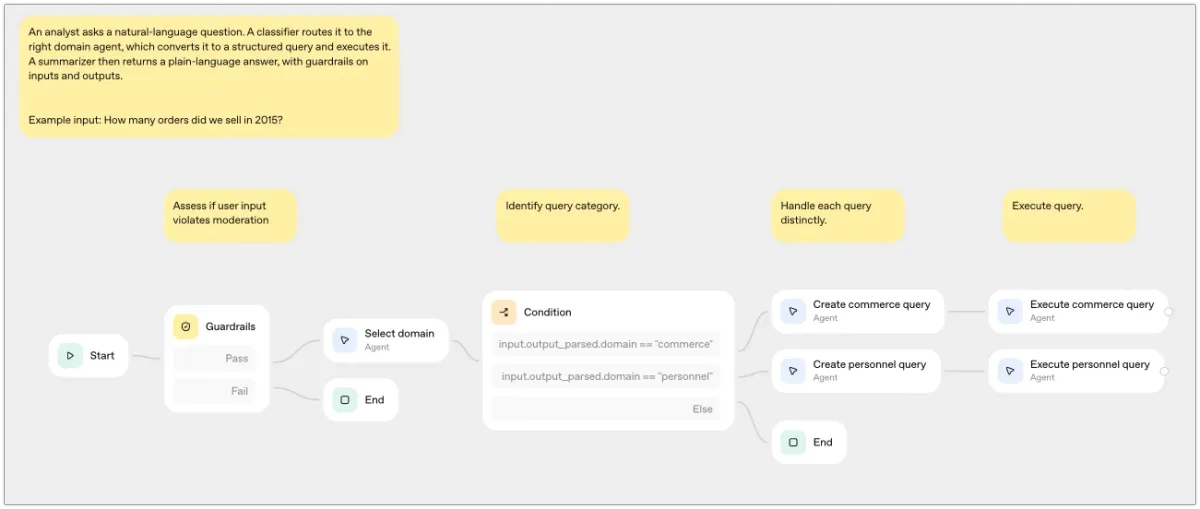The width and height of the screenshot is (1200, 509).
Task: Click the 'Create commerce query' title
Action: coord(872,305)
